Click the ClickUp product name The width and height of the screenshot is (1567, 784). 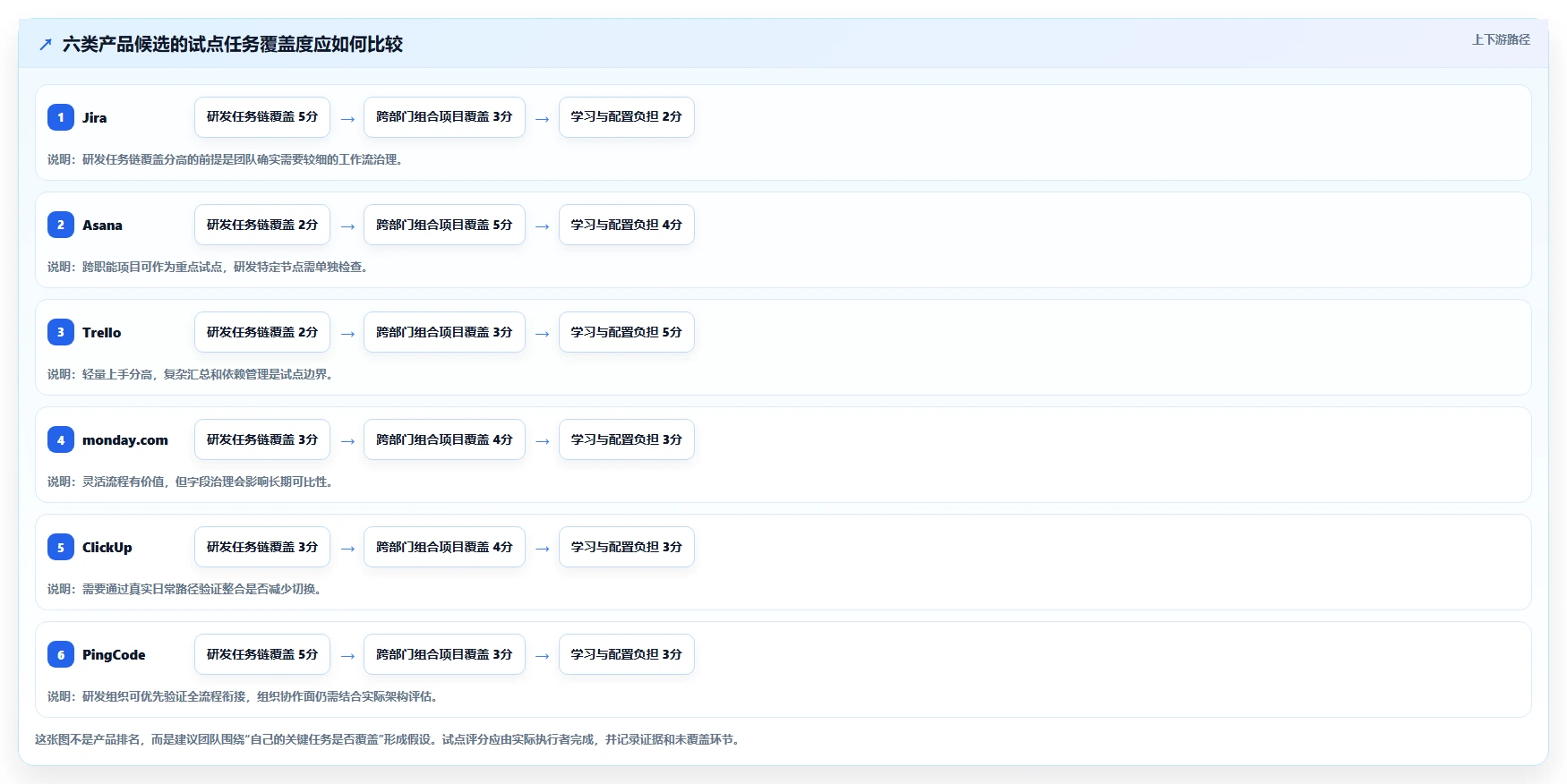[107, 547]
